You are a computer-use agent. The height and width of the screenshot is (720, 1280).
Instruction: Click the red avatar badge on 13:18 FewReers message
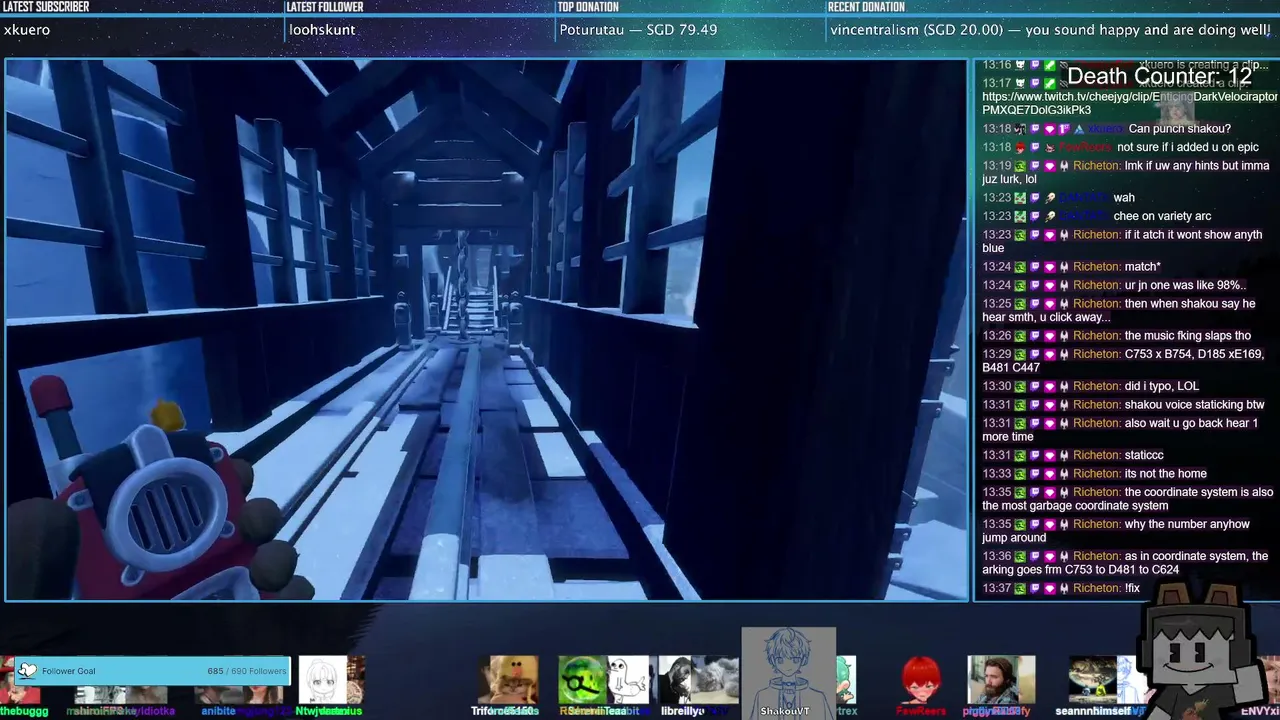pyautogui.click(x=1020, y=148)
